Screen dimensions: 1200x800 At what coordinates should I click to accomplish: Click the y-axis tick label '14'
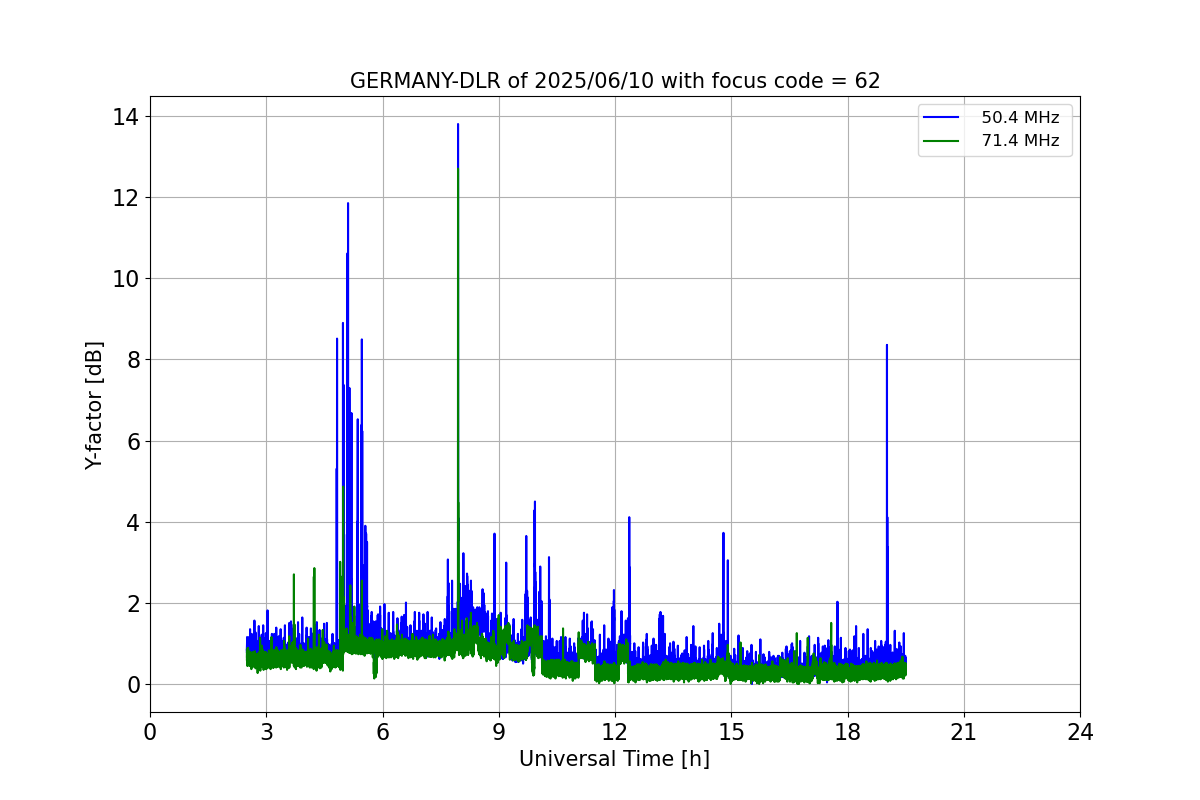[126, 117]
